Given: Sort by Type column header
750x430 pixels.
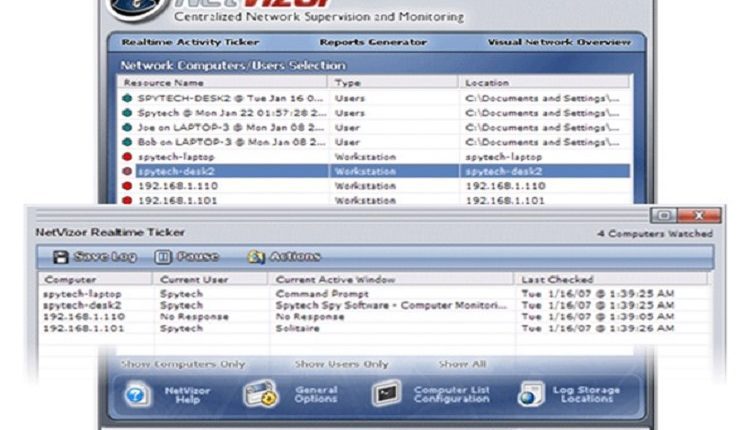Looking at the screenshot, I should (x=393, y=83).
